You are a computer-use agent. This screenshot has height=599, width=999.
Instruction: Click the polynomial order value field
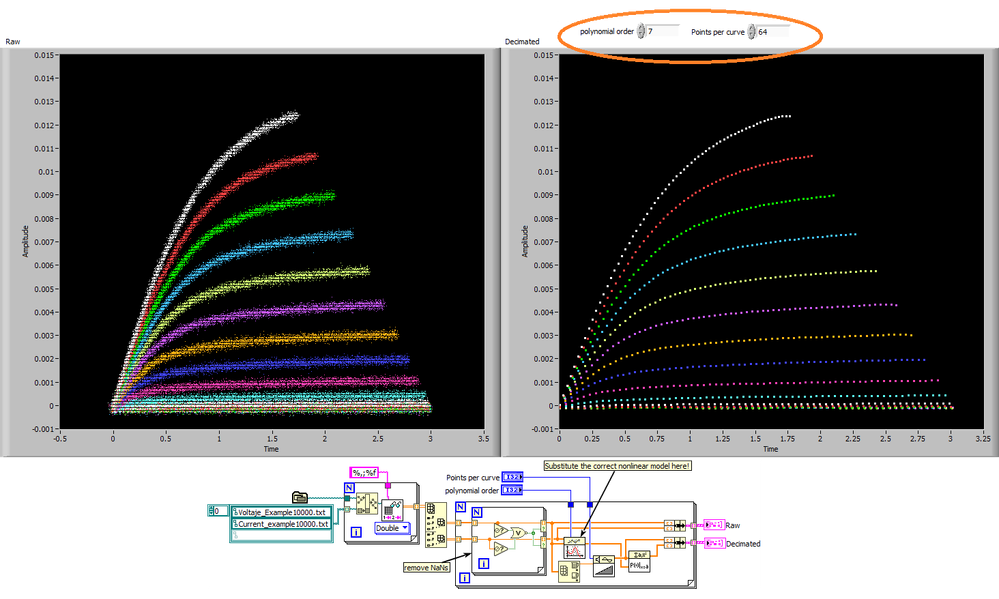663,31
